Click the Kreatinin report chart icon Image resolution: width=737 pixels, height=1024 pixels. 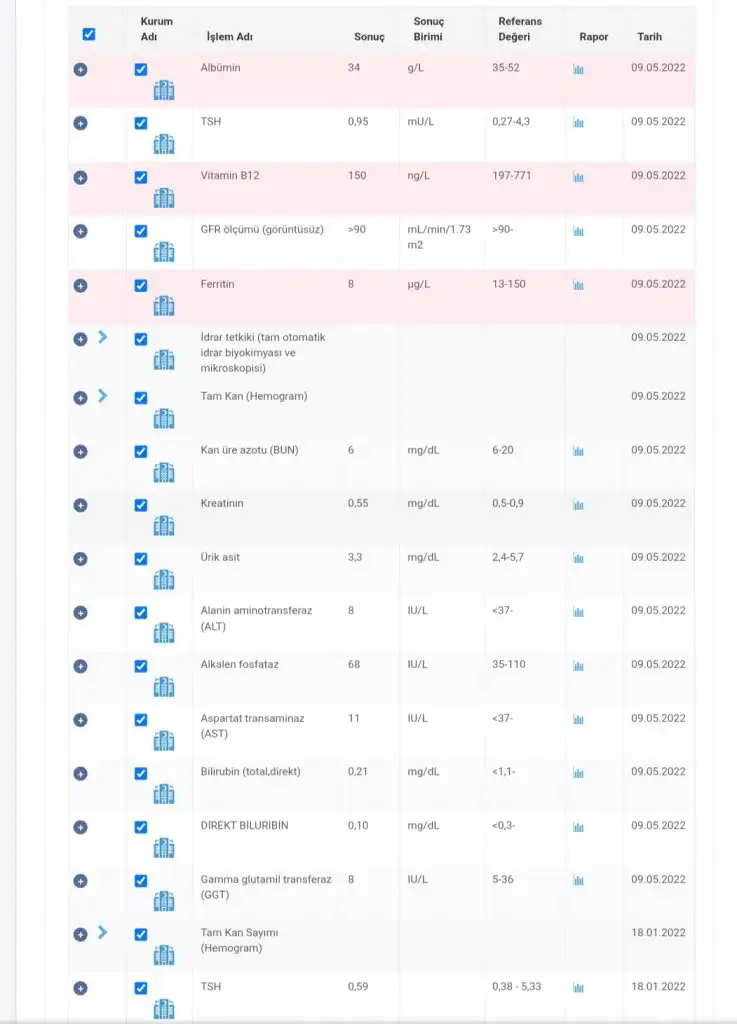pos(578,505)
